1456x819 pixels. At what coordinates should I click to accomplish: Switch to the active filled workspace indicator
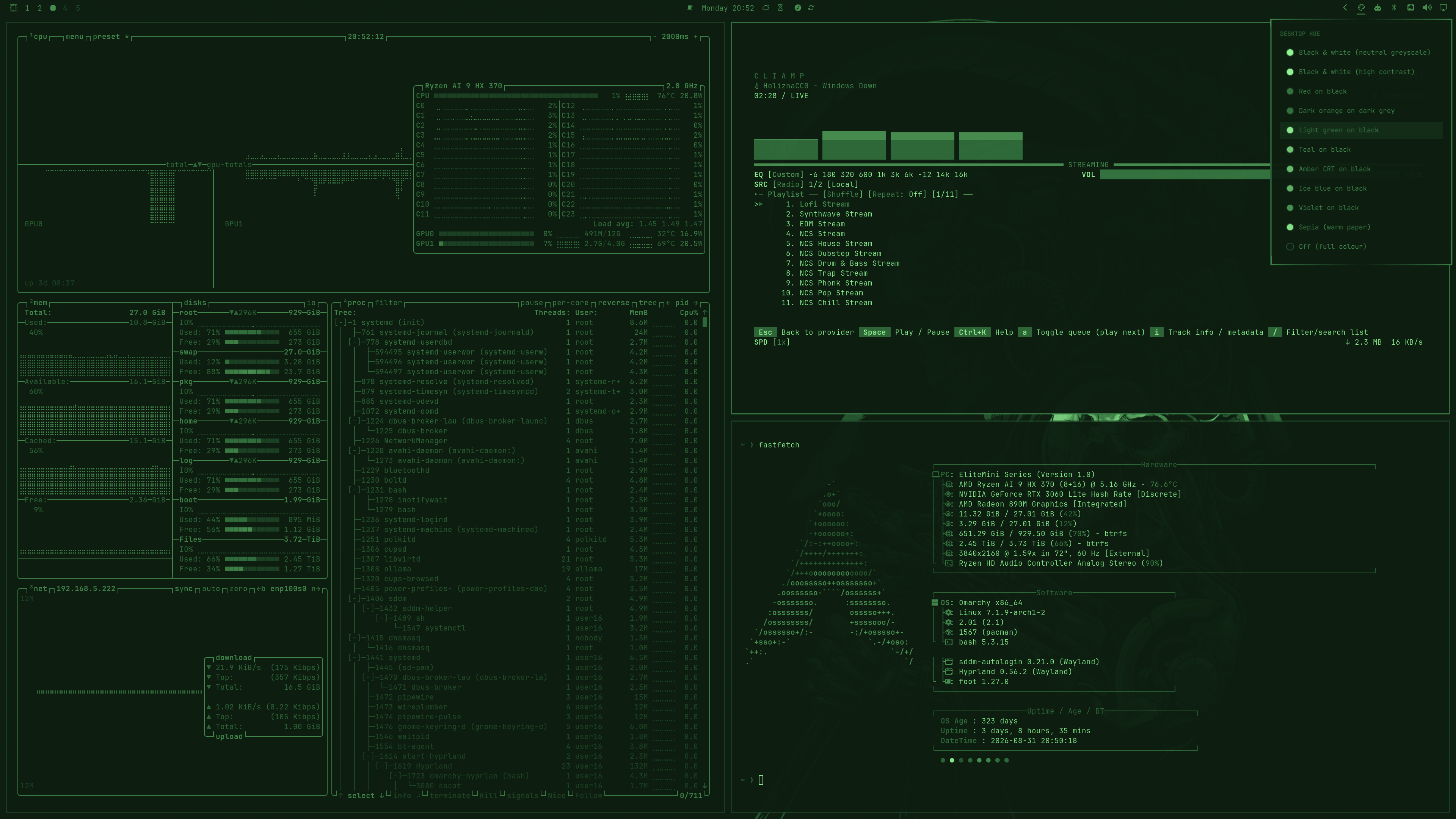53,8
